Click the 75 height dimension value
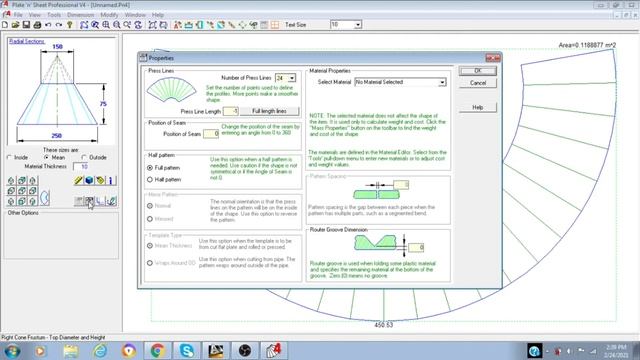Viewport: 640px width, 360px height. click(103, 104)
